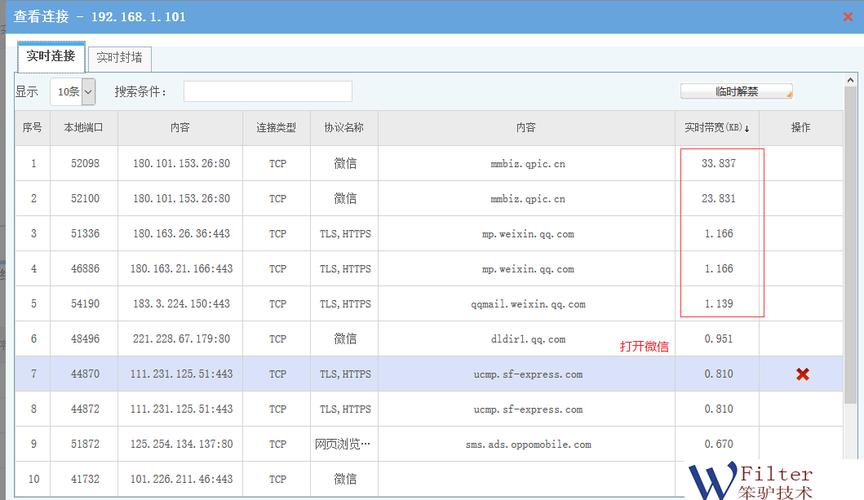Switch to the 实时连接 tab
Viewport: 864px width, 500px height.
pyautogui.click(x=51, y=57)
